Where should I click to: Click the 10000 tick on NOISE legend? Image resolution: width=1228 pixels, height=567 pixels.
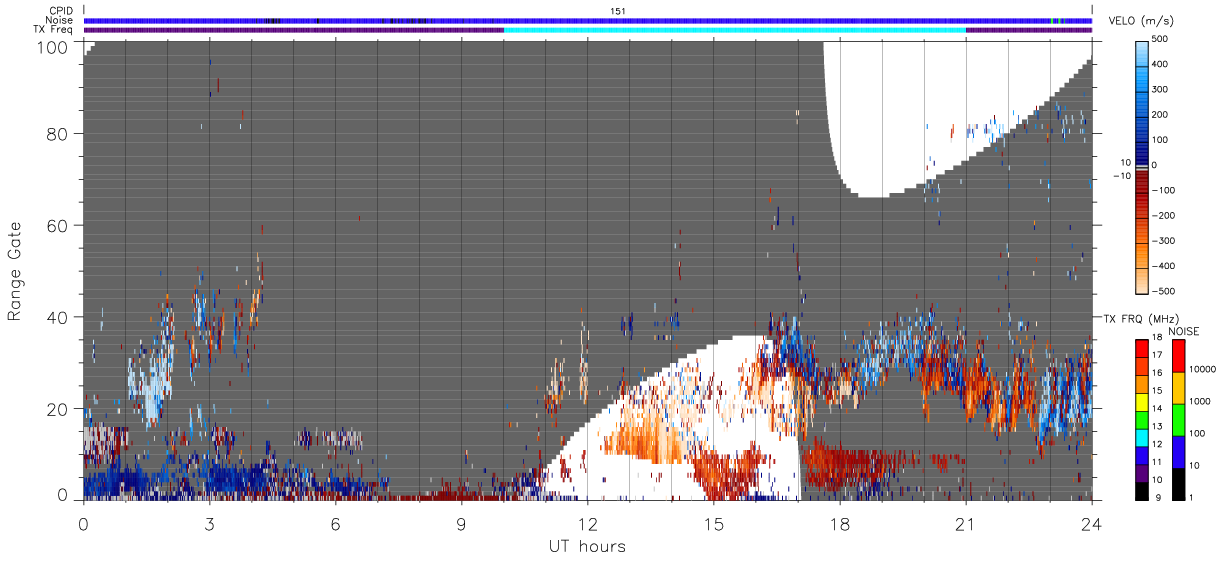point(1202,370)
